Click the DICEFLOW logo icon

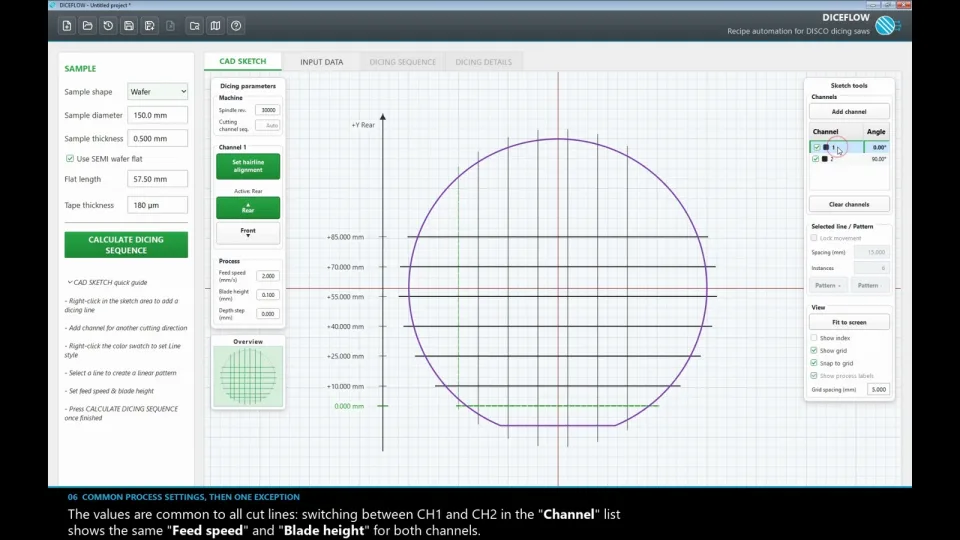coord(887,25)
